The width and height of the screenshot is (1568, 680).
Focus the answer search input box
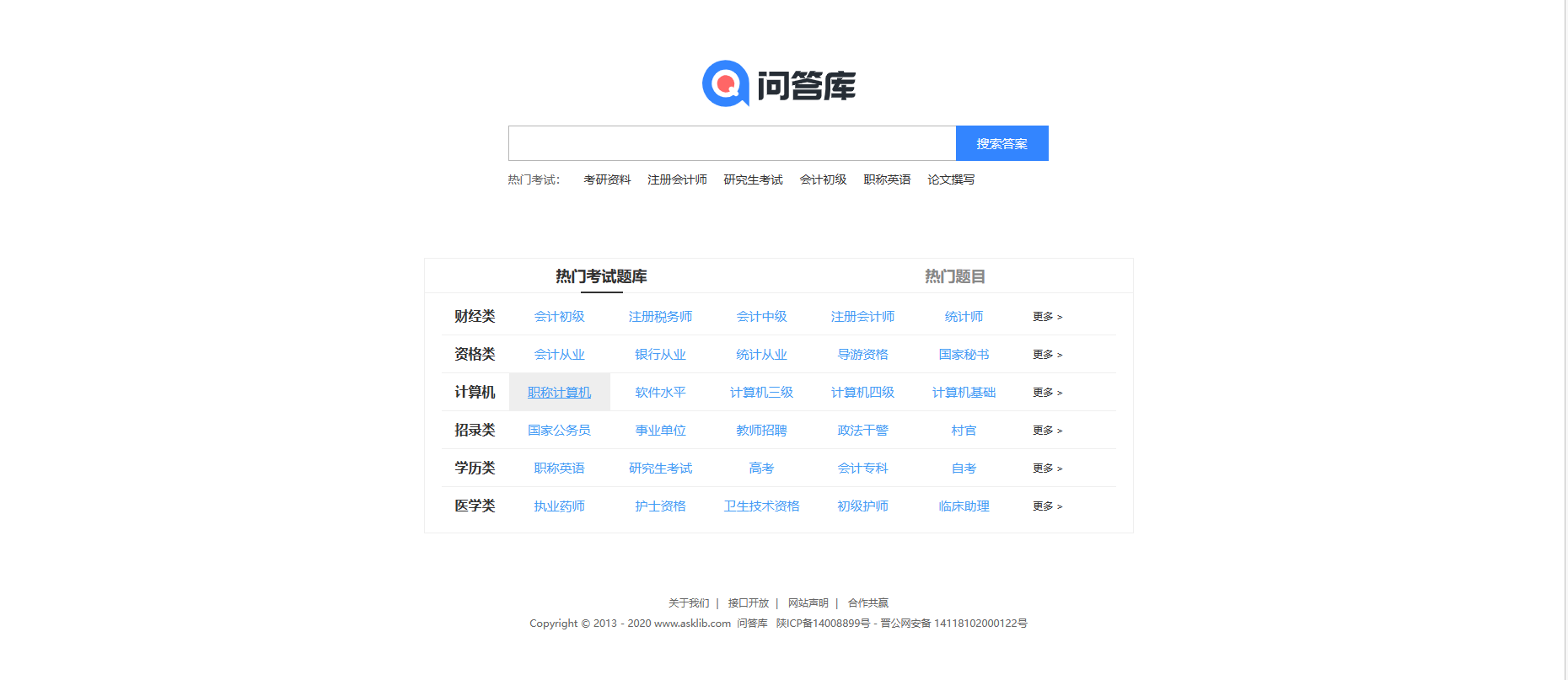tap(732, 143)
